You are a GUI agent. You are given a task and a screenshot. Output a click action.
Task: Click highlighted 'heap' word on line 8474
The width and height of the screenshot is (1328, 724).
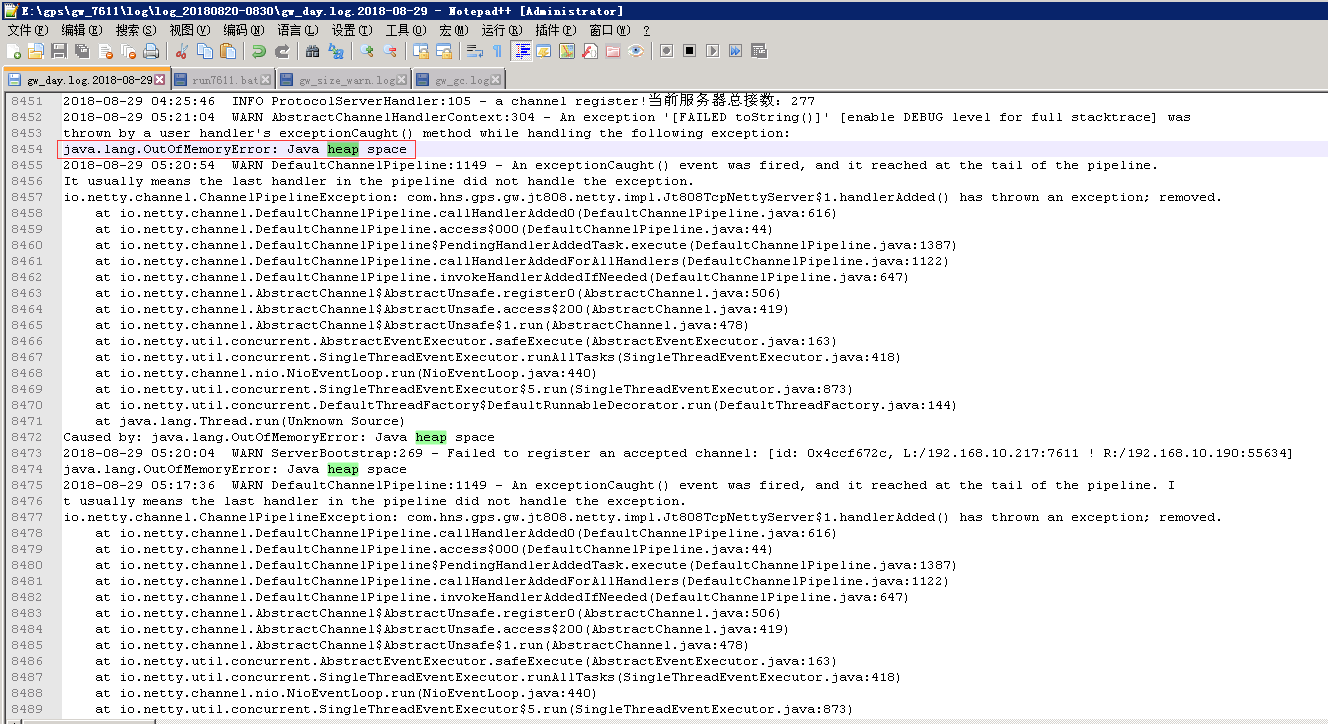(x=343, y=469)
